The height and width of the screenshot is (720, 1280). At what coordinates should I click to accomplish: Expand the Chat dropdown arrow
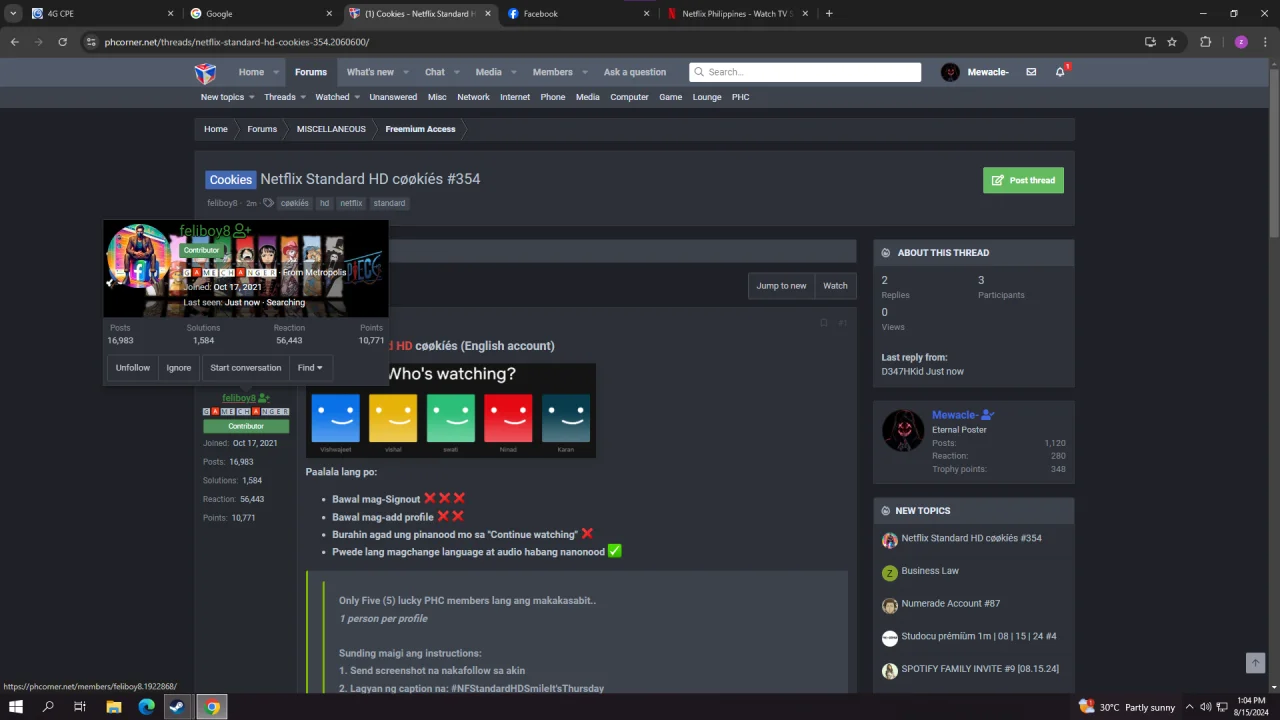[x=457, y=72]
